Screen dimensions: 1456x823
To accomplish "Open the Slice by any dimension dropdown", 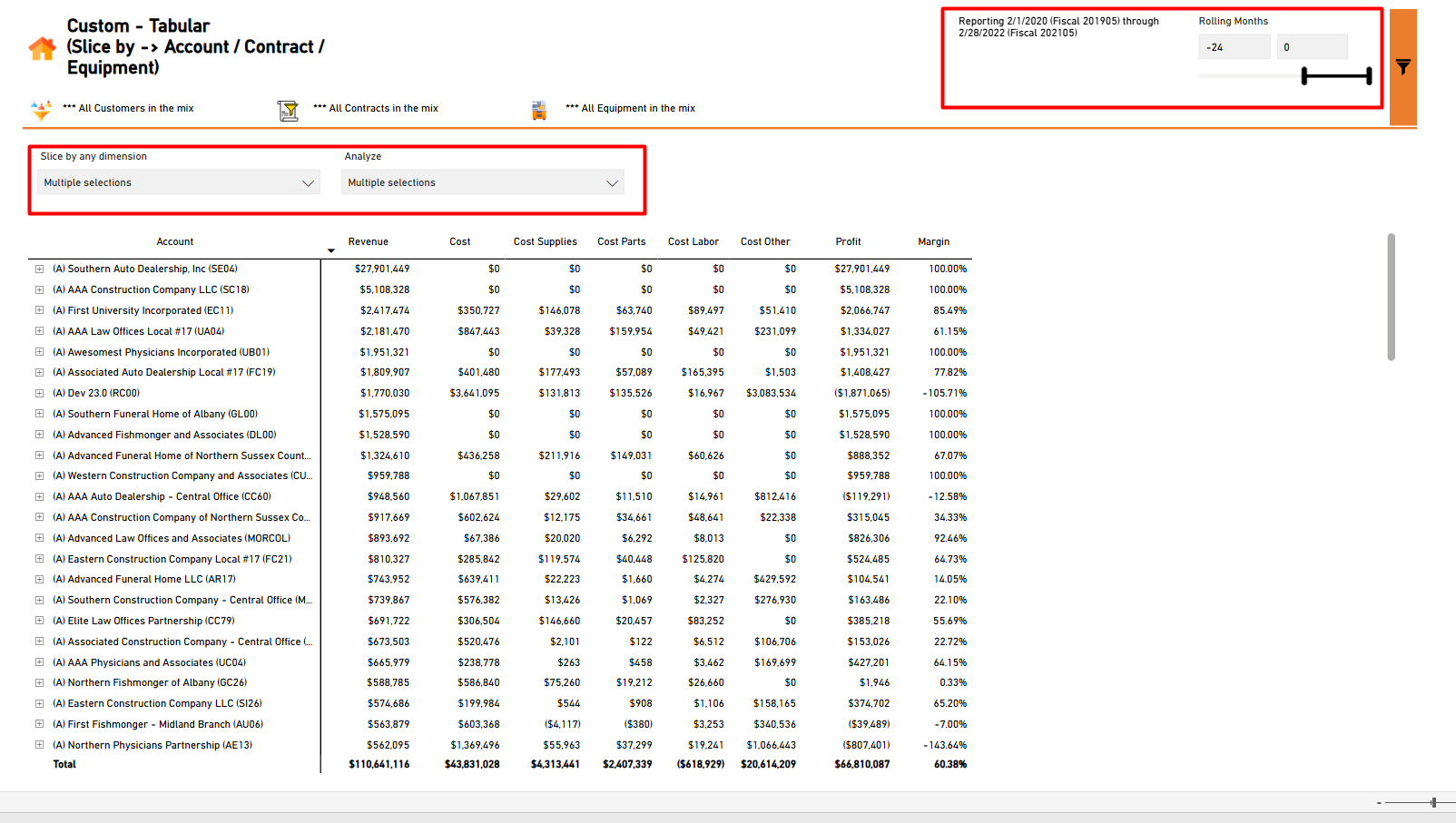I will coord(179,182).
